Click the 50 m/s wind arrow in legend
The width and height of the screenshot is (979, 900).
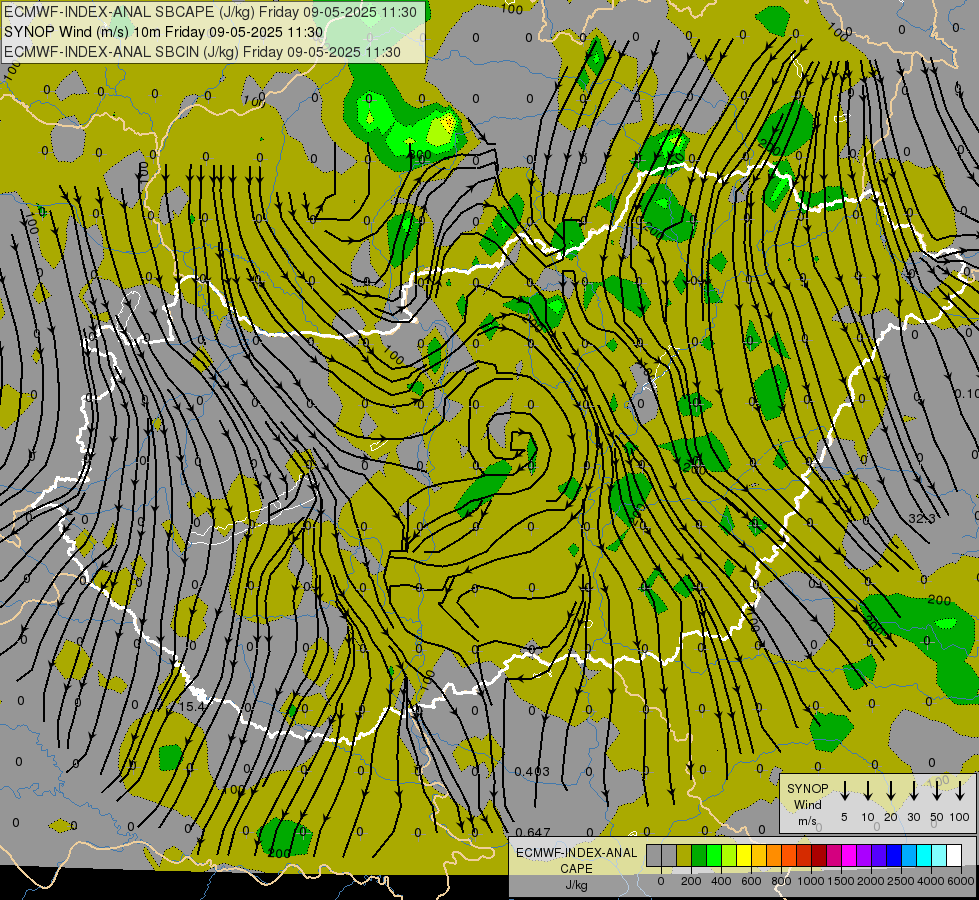937,791
